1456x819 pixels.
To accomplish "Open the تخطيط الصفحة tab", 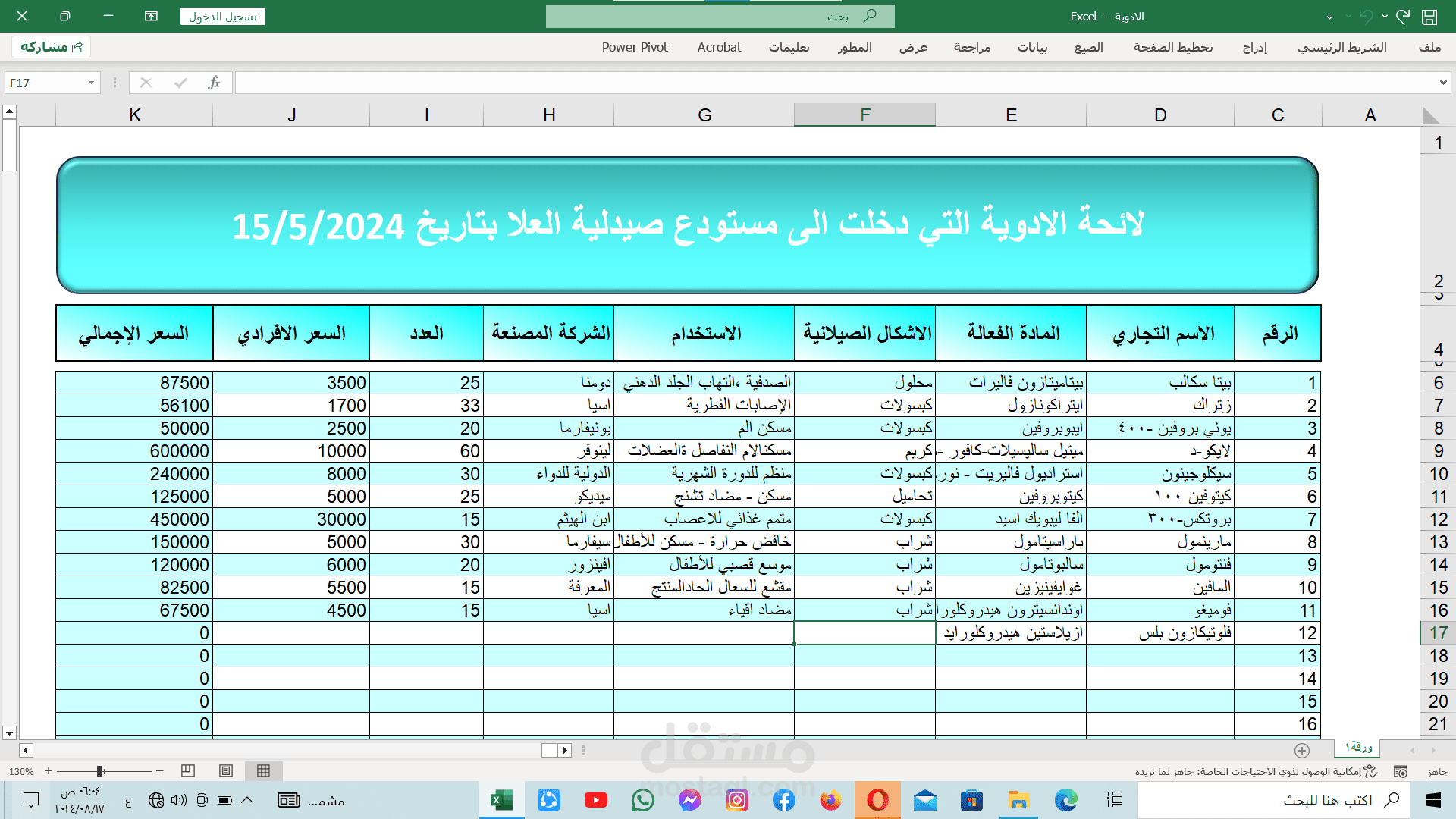I will (x=1172, y=47).
